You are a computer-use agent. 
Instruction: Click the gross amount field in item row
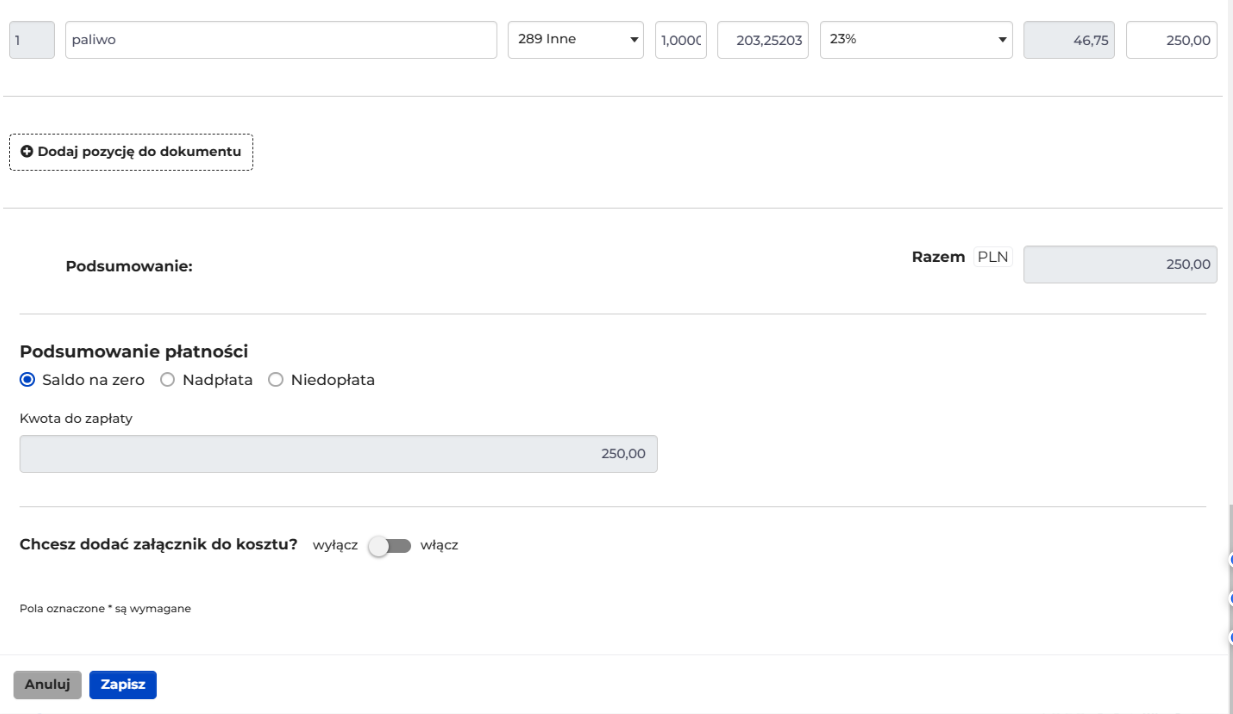pyautogui.click(x=1171, y=40)
